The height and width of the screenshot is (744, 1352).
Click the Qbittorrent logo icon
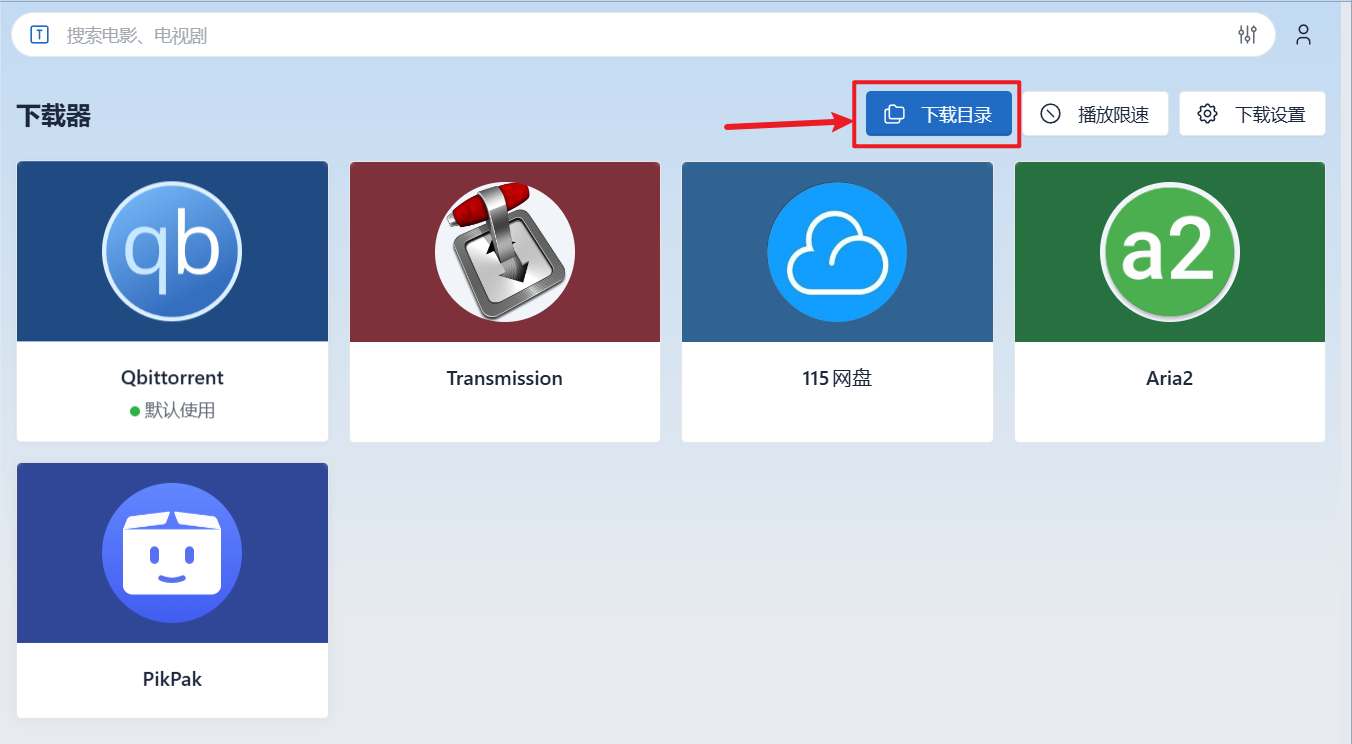[x=172, y=252]
